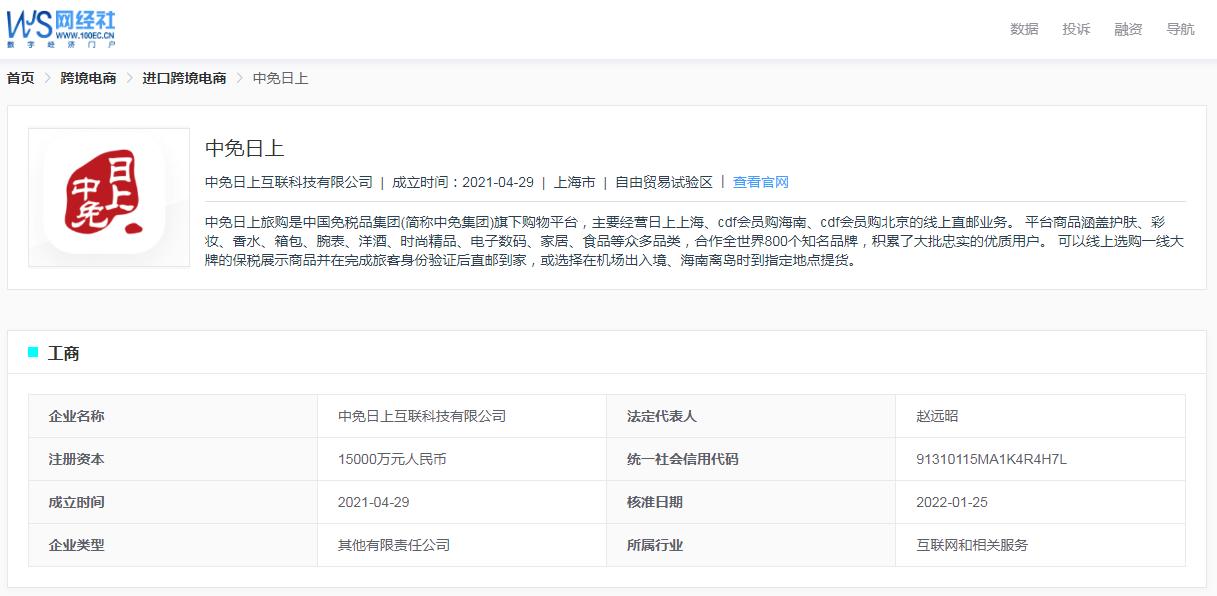Viewport: 1217px width, 596px height.
Task: Click the 成立时间 table label cell
Action: (x=173, y=502)
